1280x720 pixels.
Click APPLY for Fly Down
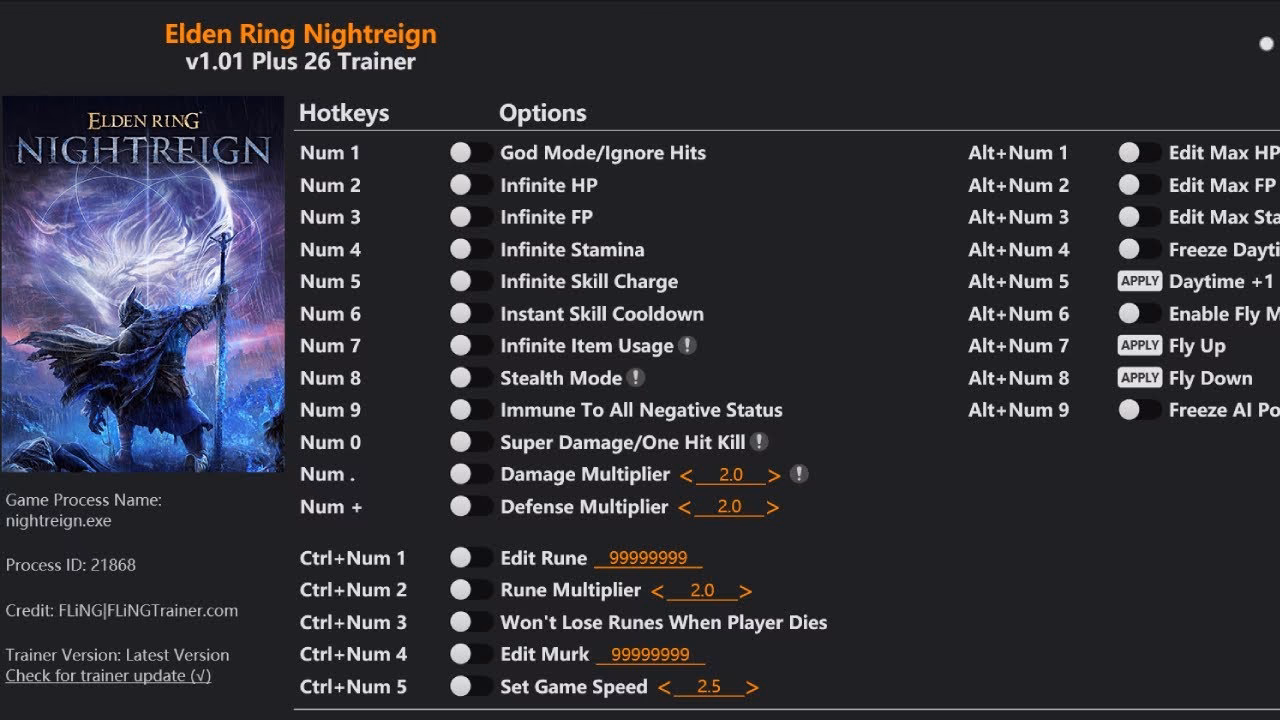point(1140,377)
